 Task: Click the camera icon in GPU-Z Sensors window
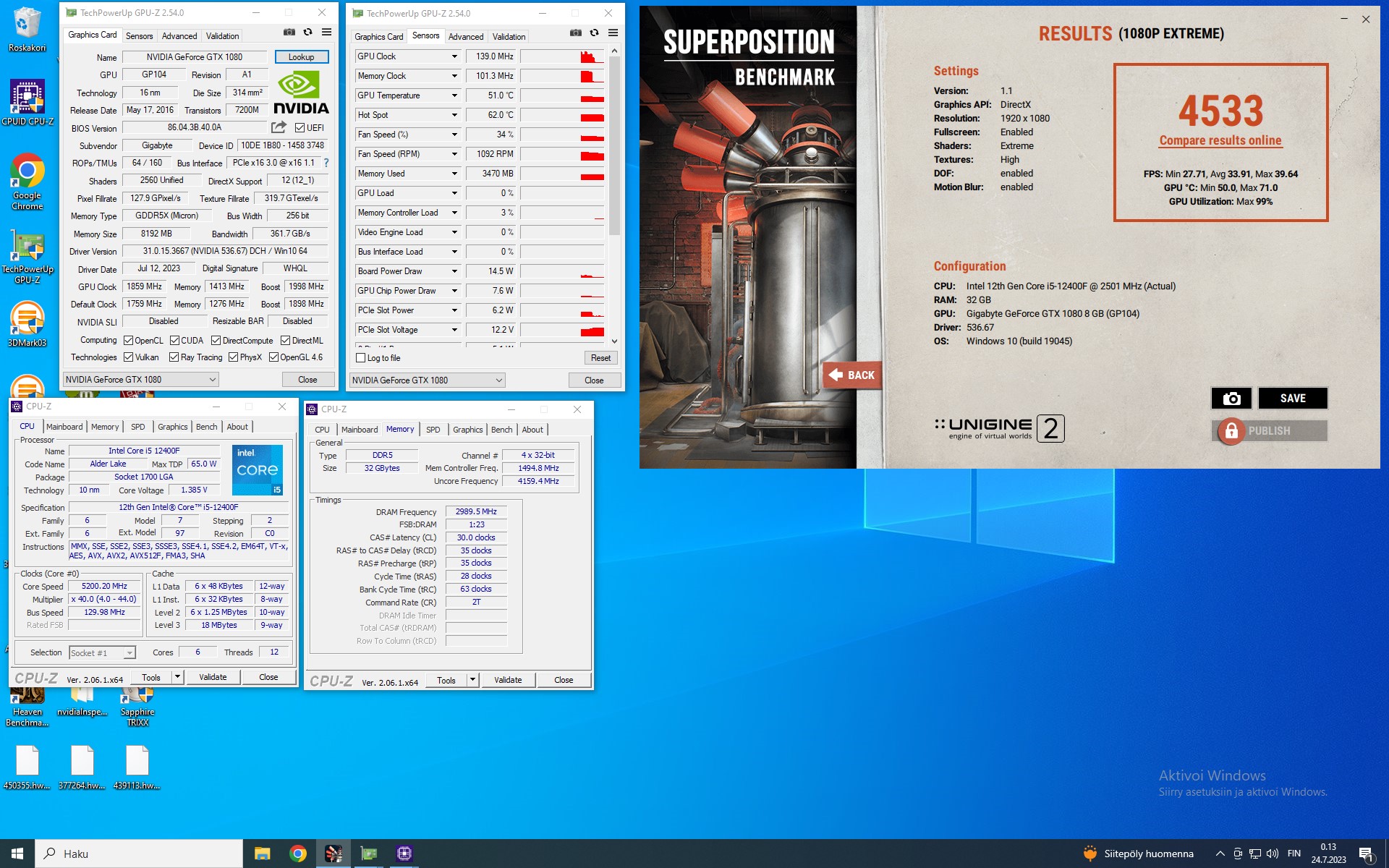point(575,33)
